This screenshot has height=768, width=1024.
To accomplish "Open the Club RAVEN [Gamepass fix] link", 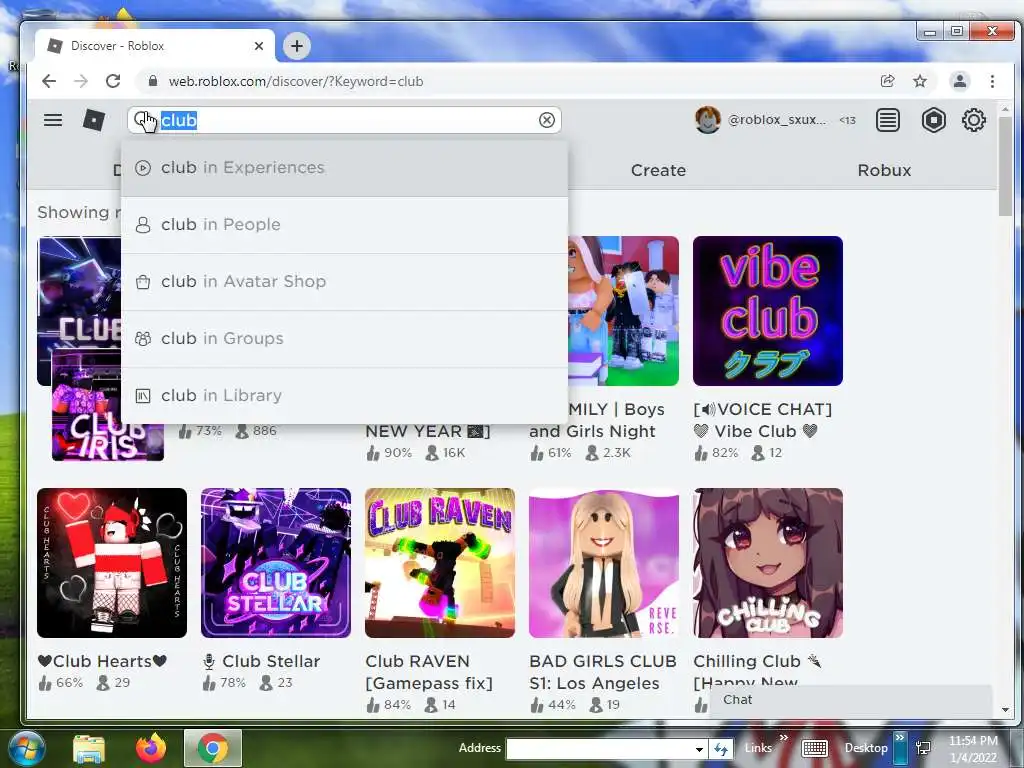I will (429, 672).
